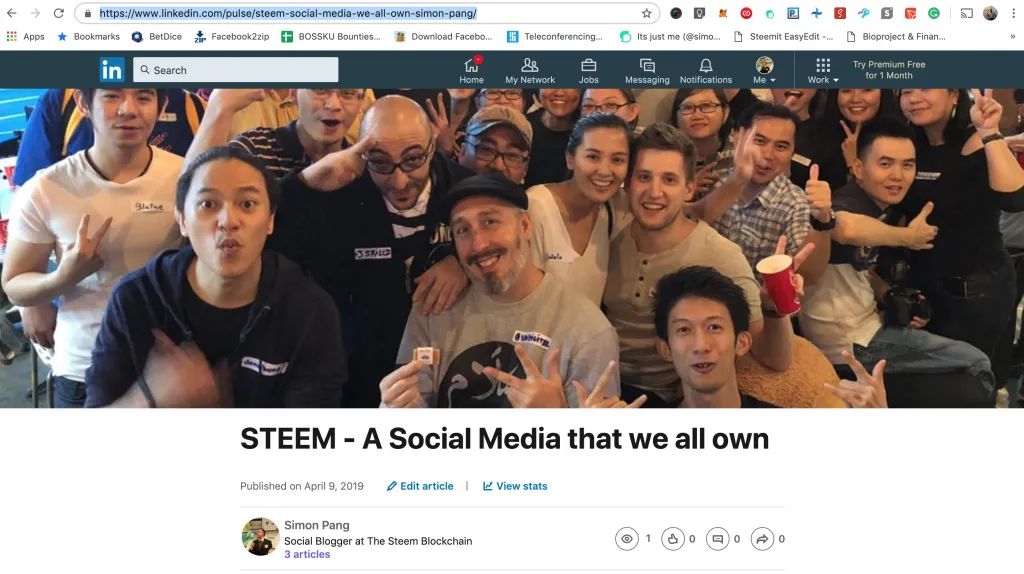This screenshot has height=574, width=1024.
Task: Click the views eye icon
Action: coord(626,539)
